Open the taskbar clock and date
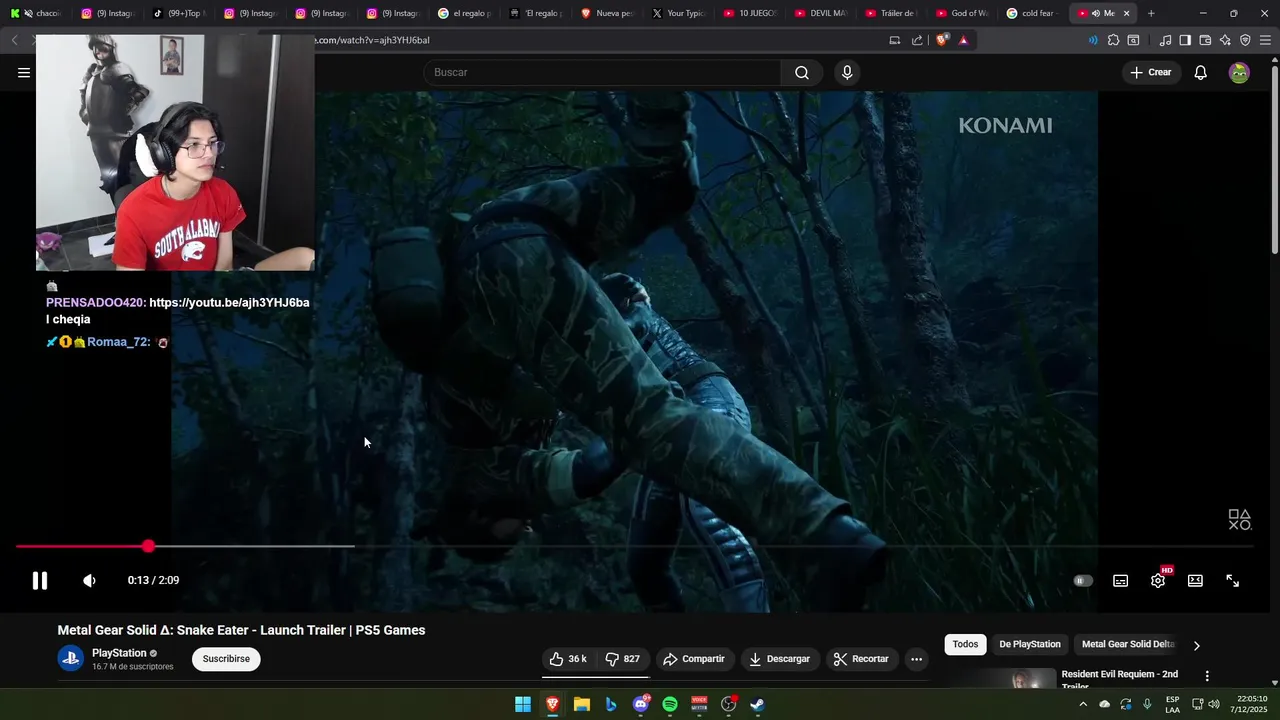This screenshot has height=720, width=1280. coord(1249,704)
